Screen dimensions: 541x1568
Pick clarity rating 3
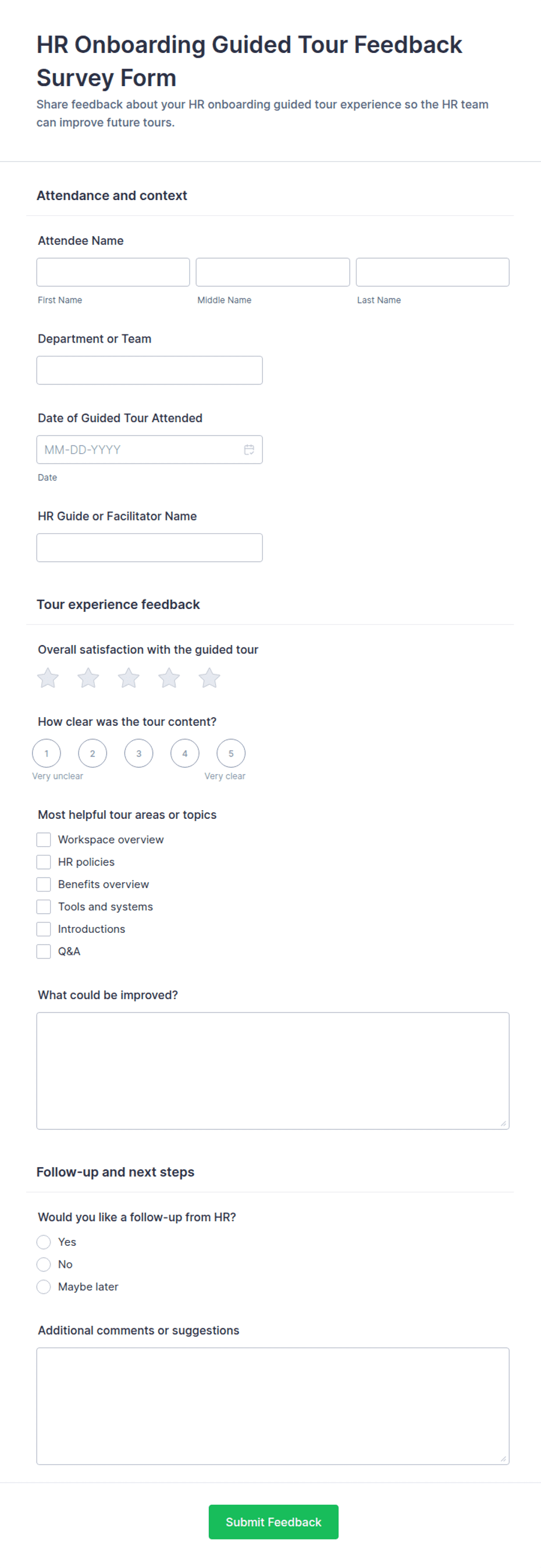pos(139,753)
